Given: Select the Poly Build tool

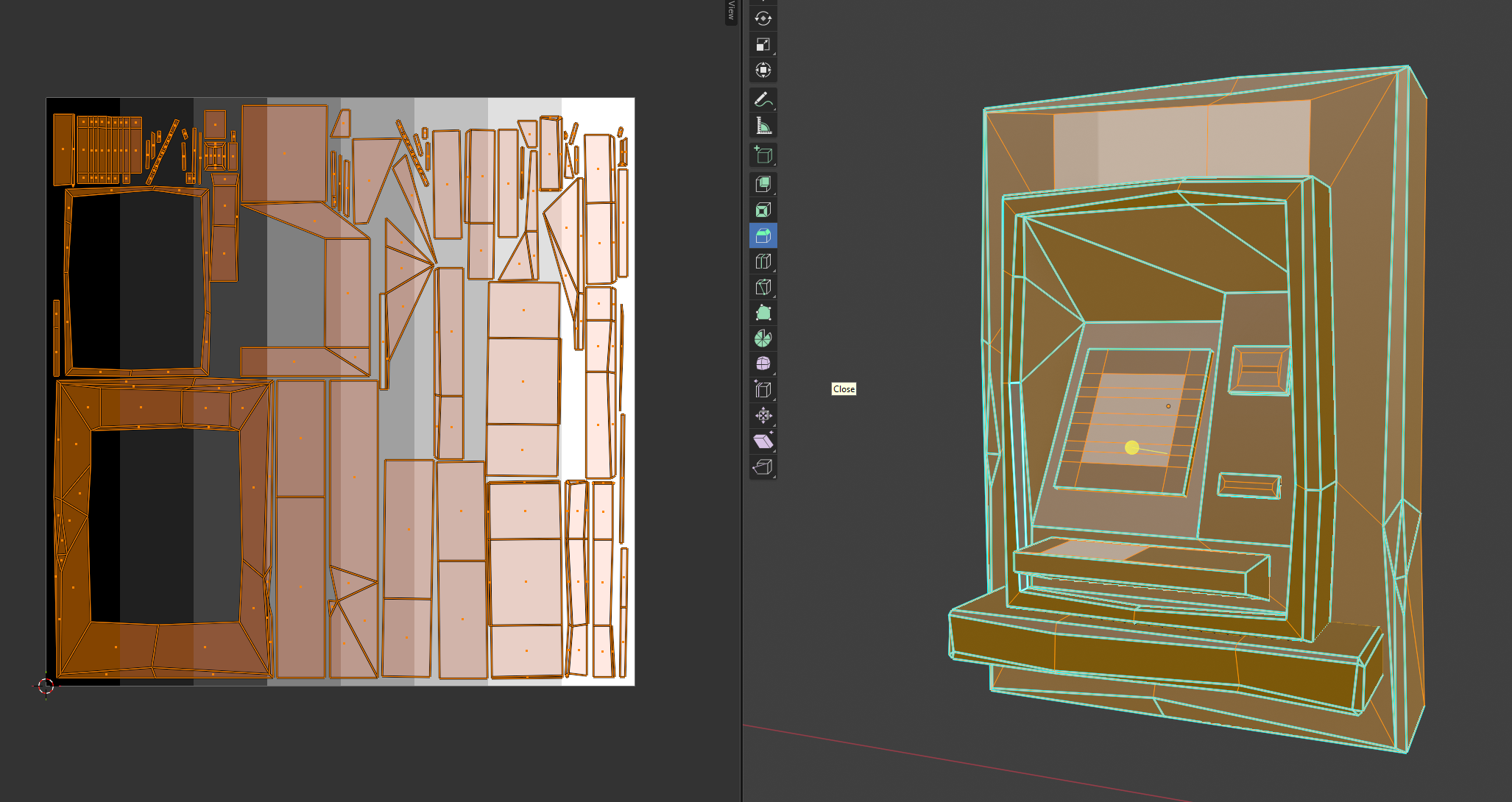Looking at the screenshot, I should [763, 312].
